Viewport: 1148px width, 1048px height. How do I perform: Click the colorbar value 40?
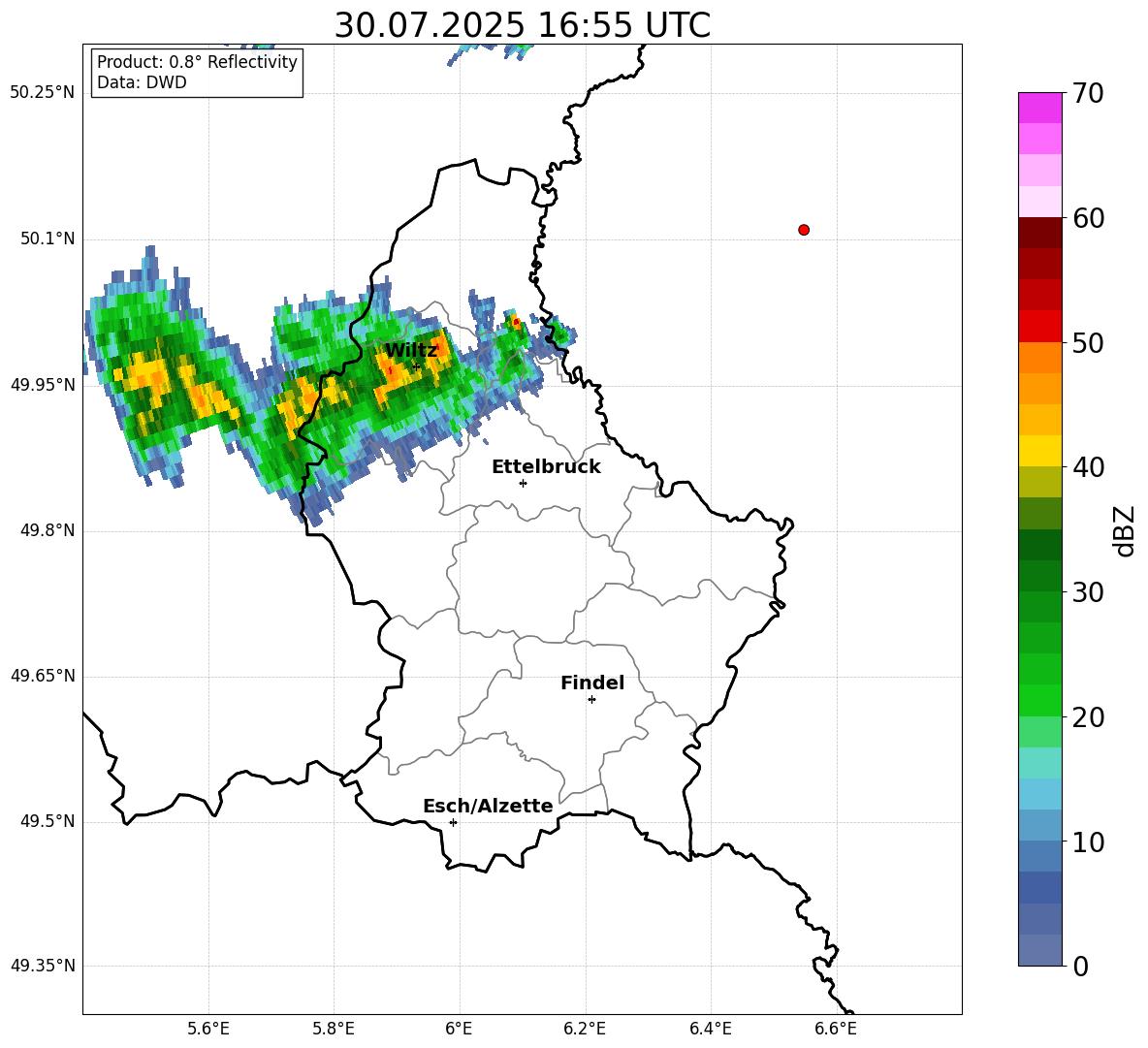[1088, 467]
